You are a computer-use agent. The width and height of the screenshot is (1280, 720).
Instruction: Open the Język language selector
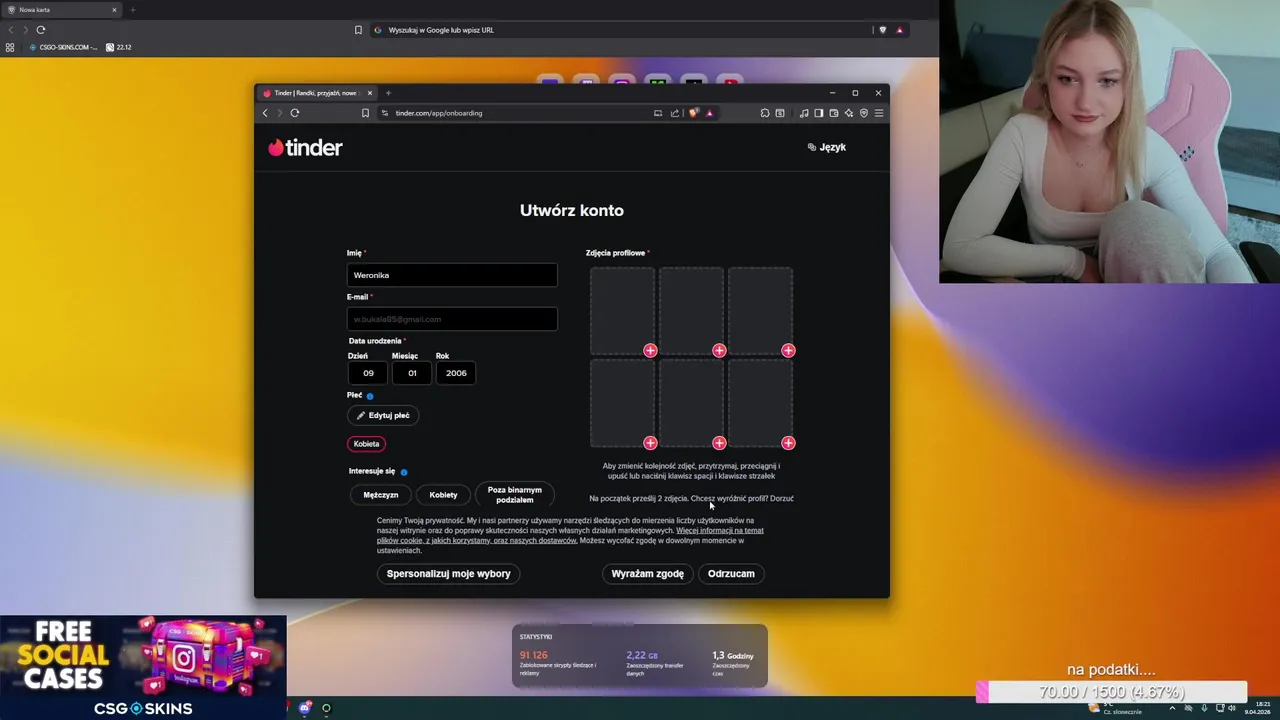pyautogui.click(x=827, y=147)
